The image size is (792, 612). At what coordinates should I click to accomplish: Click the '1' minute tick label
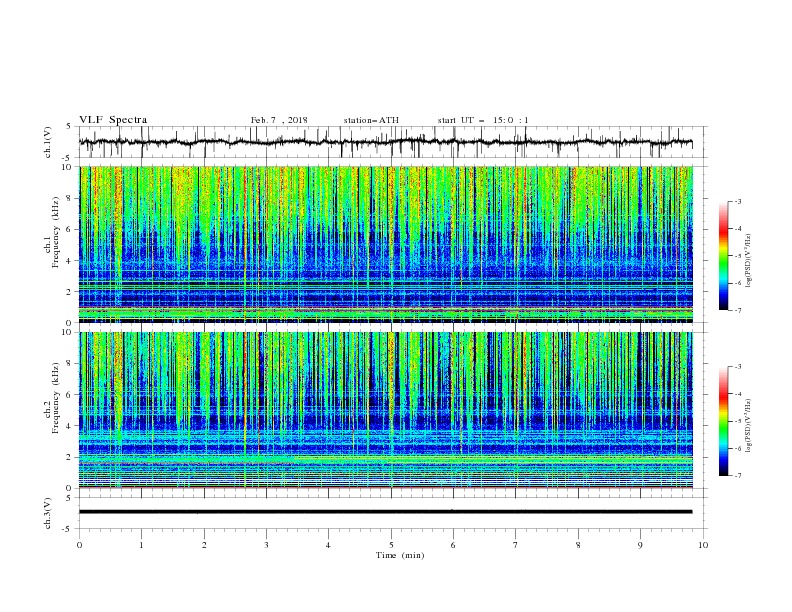click(141, 545)
